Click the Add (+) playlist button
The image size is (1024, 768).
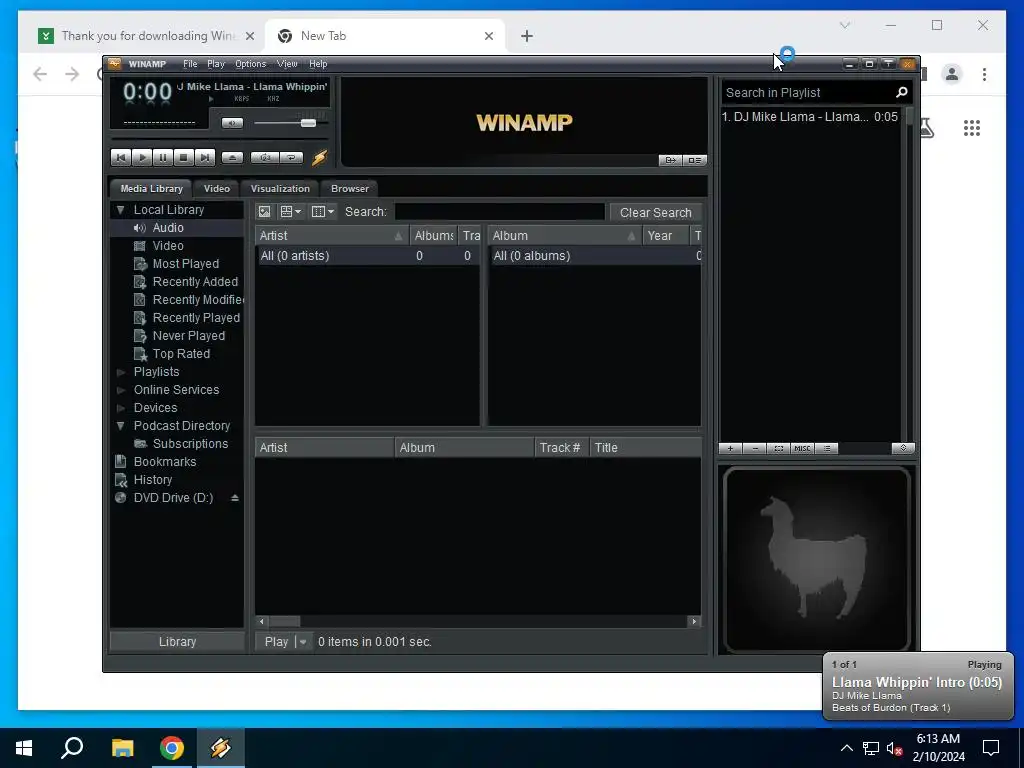(x=731, y=449)
